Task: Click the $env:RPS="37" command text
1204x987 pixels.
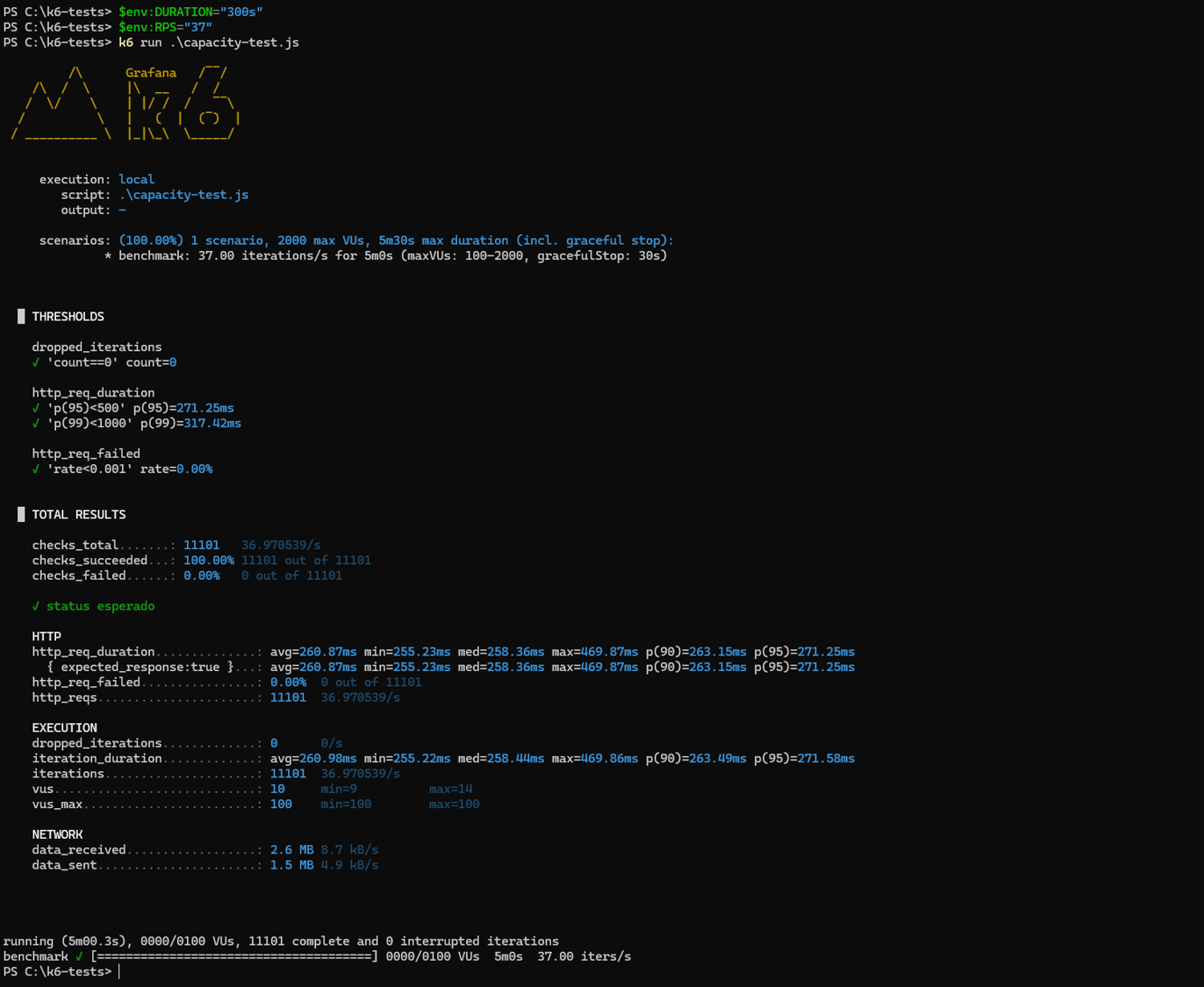Action: pos(165,27)
